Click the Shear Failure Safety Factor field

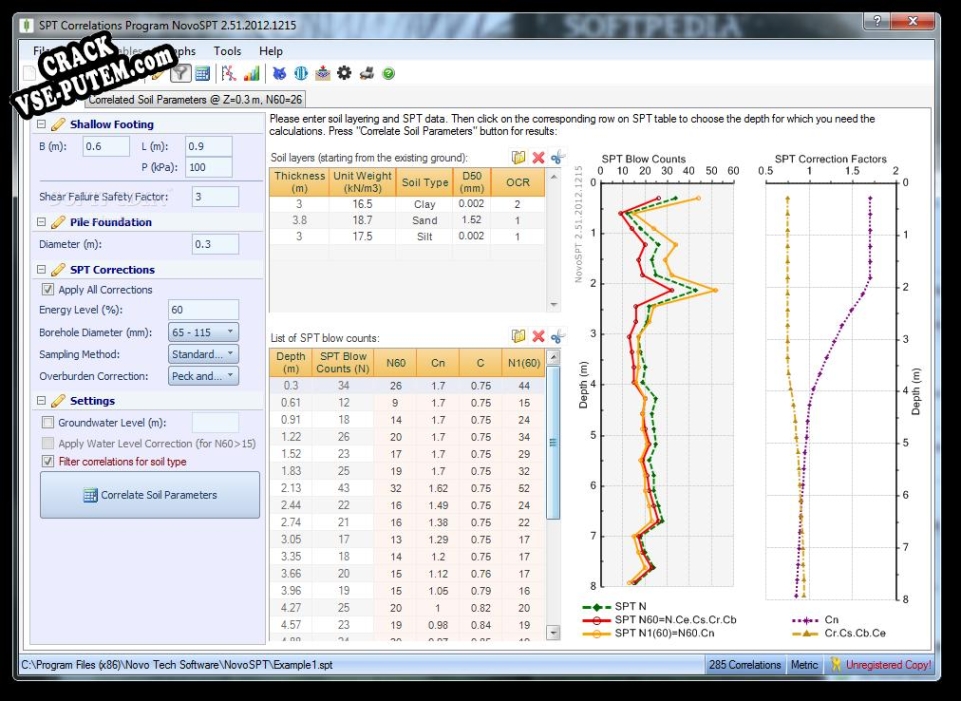215,197
